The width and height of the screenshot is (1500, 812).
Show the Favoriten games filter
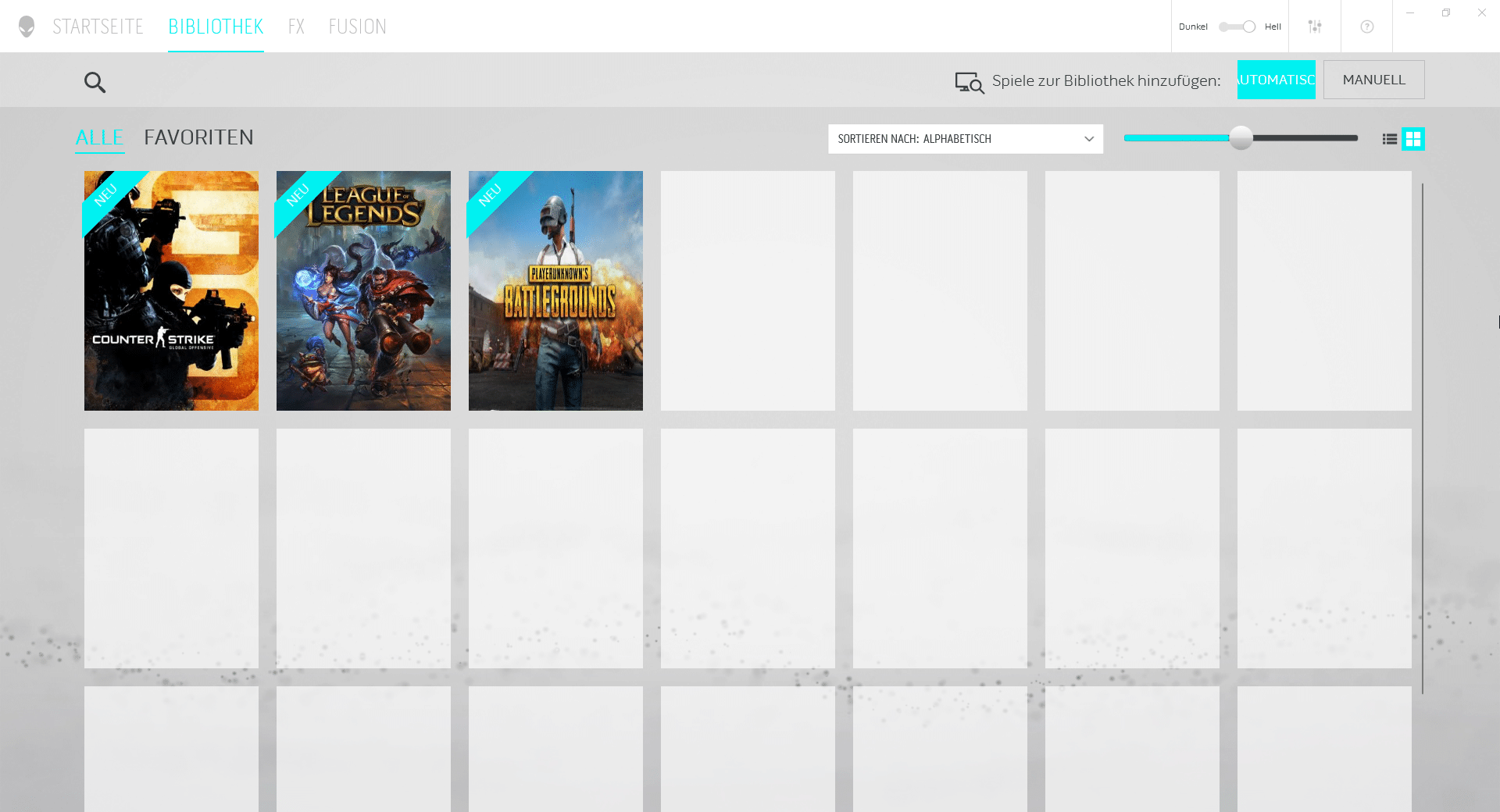pyautogui.click(x=198, y=137)
